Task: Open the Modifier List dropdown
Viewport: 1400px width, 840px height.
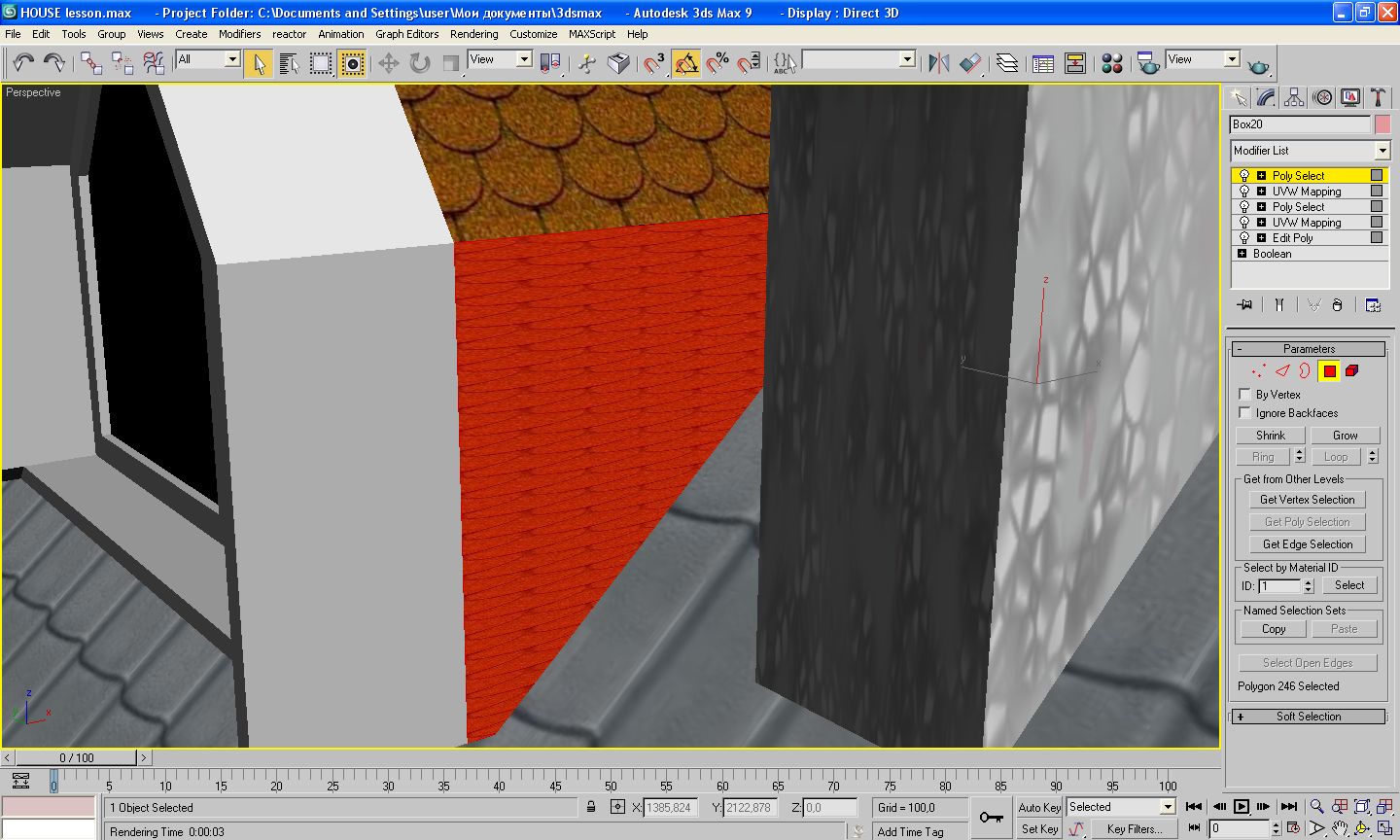Action: (1311, 151)
